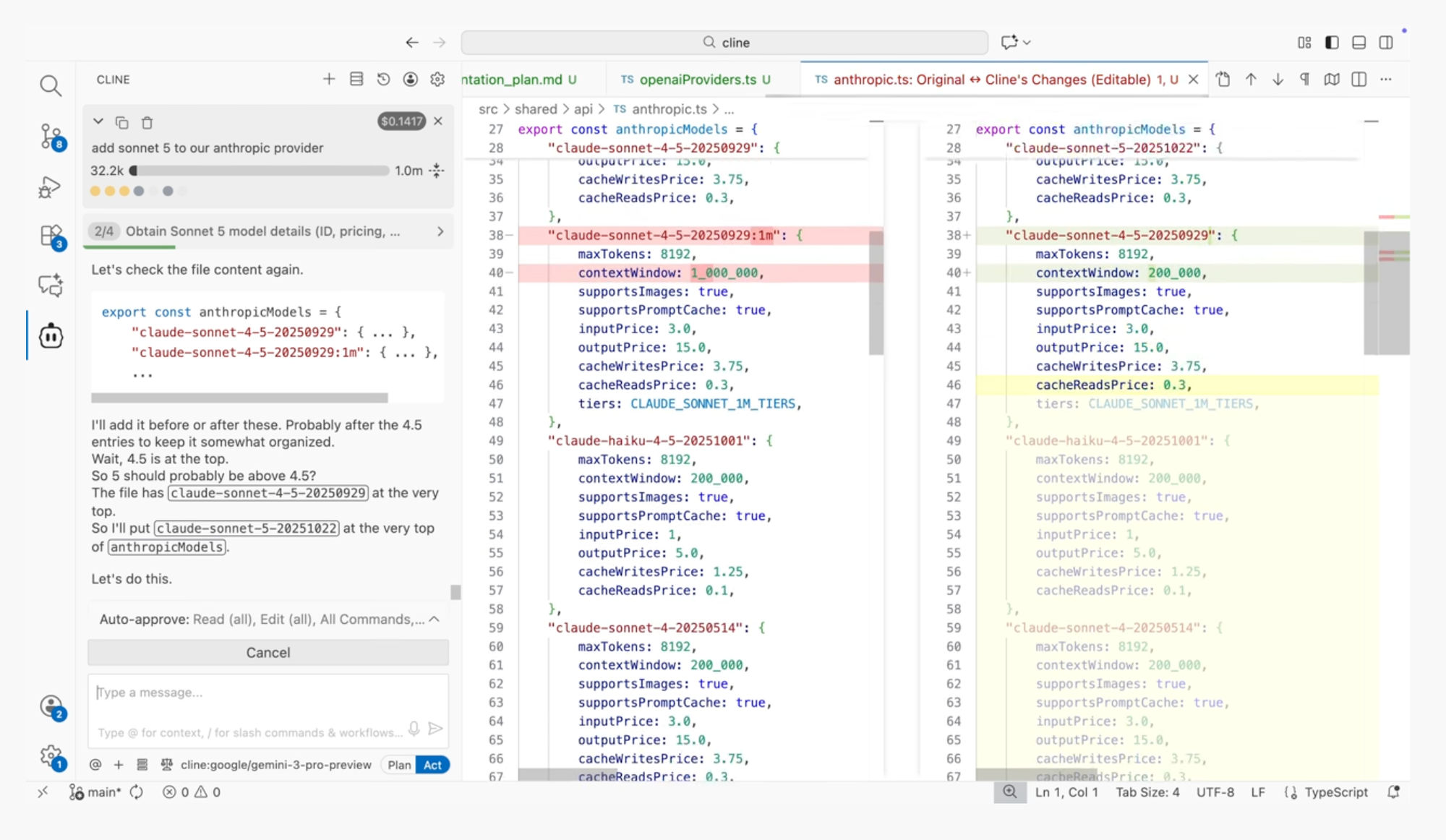The height and width of the screenshot is (840, 1446).
Task: Open Cline settings gear in panel header
Action: [x=437, y=80]
